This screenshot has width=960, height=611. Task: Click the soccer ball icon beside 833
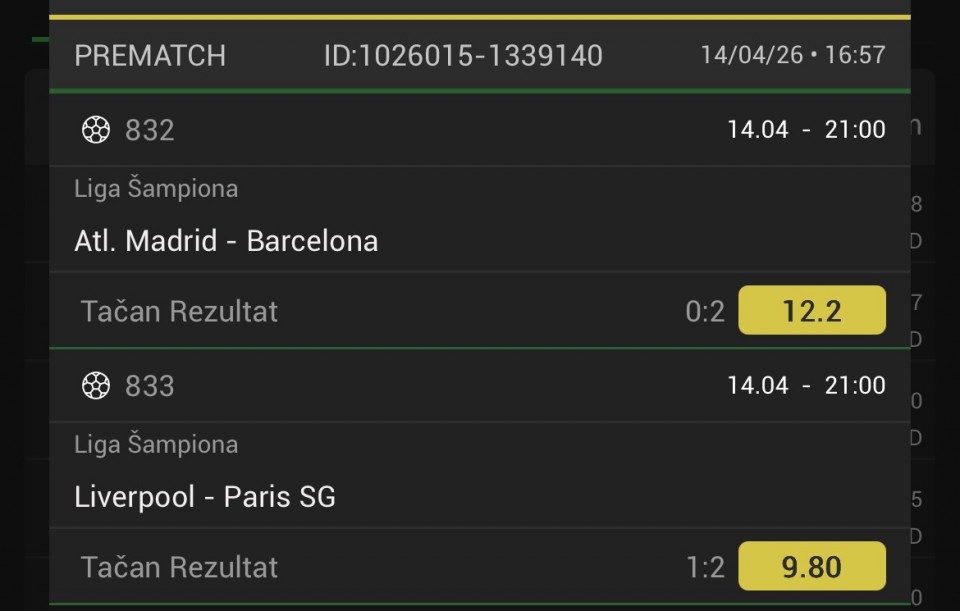click(x=96, y=386)
